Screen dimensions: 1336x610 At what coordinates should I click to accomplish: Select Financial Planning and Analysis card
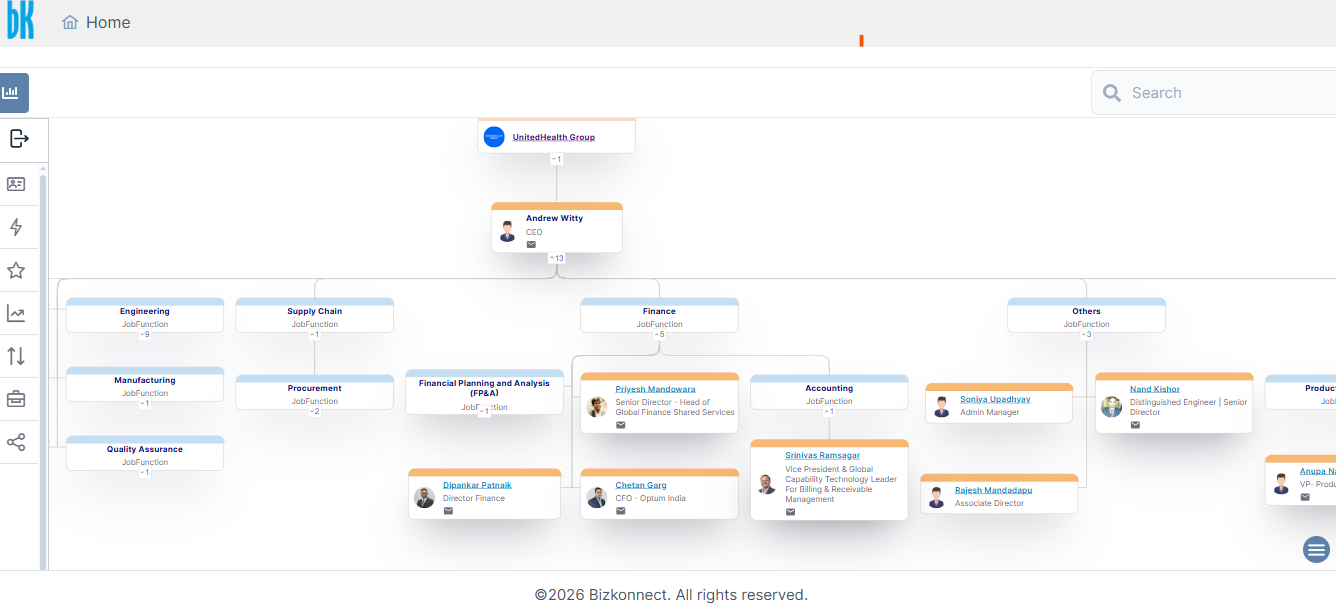[485, 392]
